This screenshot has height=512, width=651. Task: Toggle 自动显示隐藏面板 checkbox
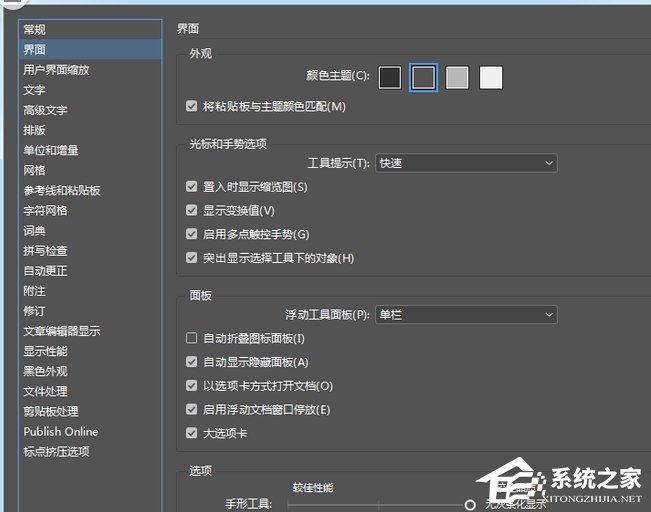(191, 362)
